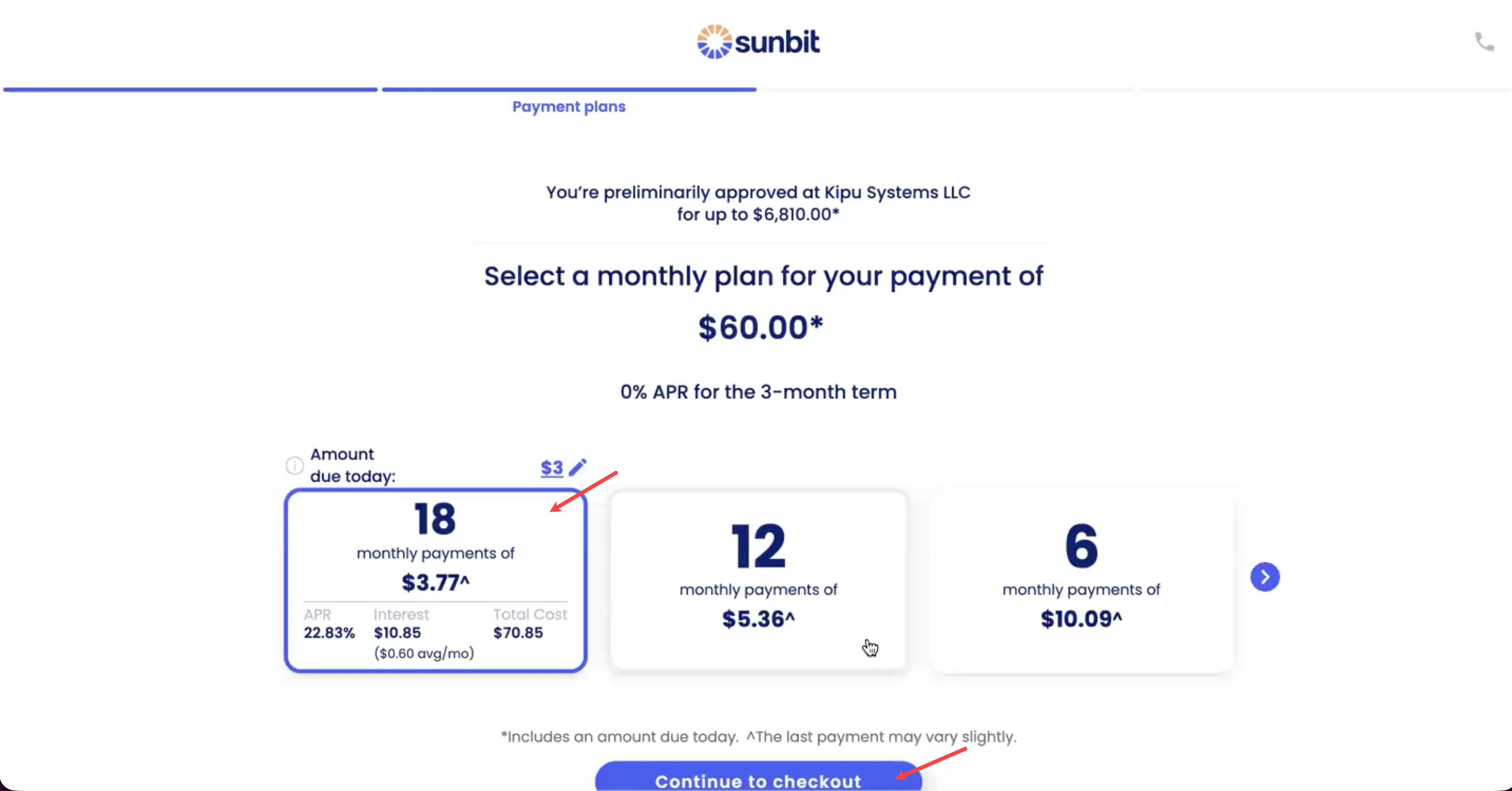Click the APR 22.83% value
The width and height of the screenshot is (1512, 791).
point(329,633)
